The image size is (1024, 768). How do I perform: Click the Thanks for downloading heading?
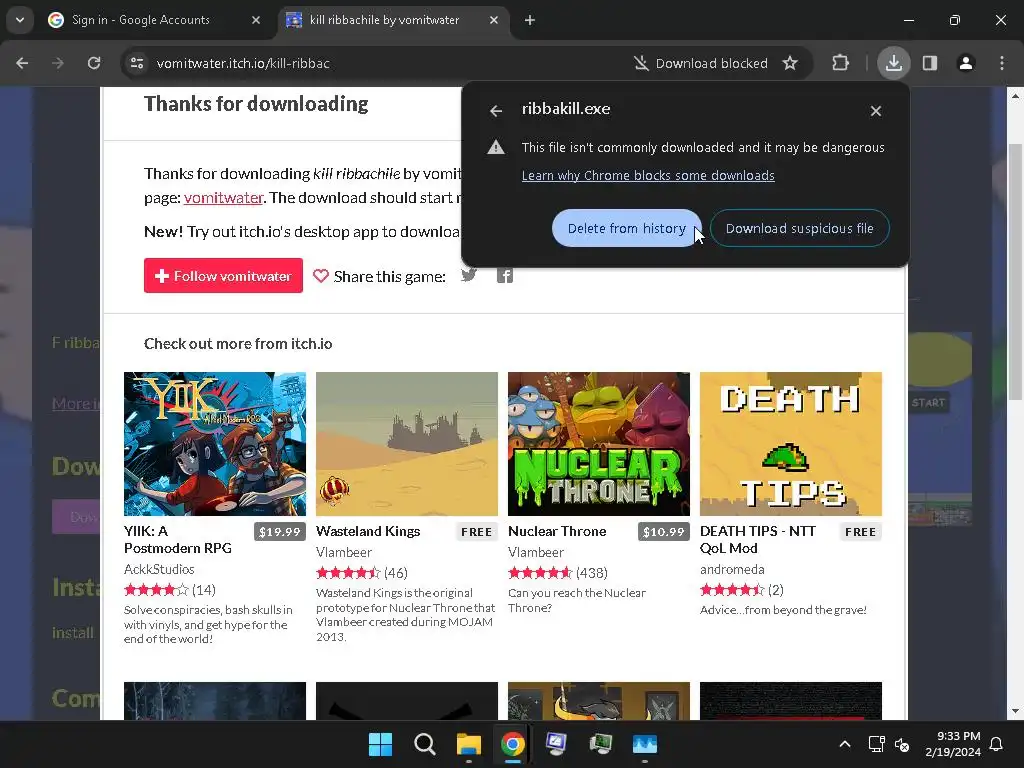[x=256, y=104]
